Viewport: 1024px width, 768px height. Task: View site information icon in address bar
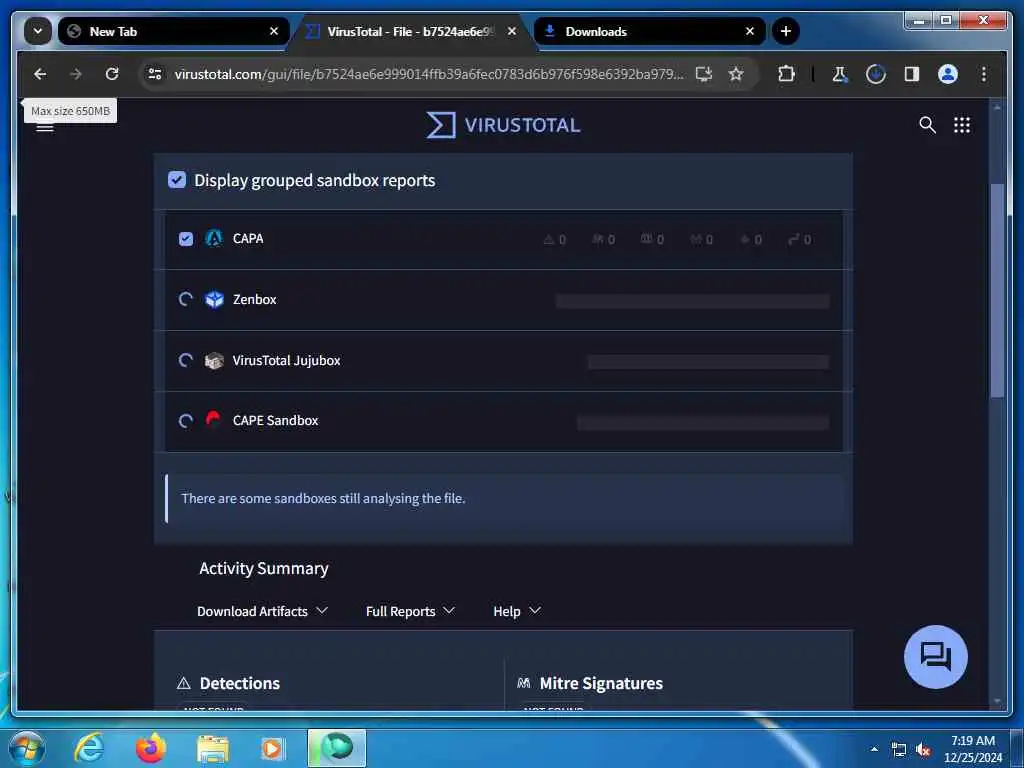tap(155, 74)
